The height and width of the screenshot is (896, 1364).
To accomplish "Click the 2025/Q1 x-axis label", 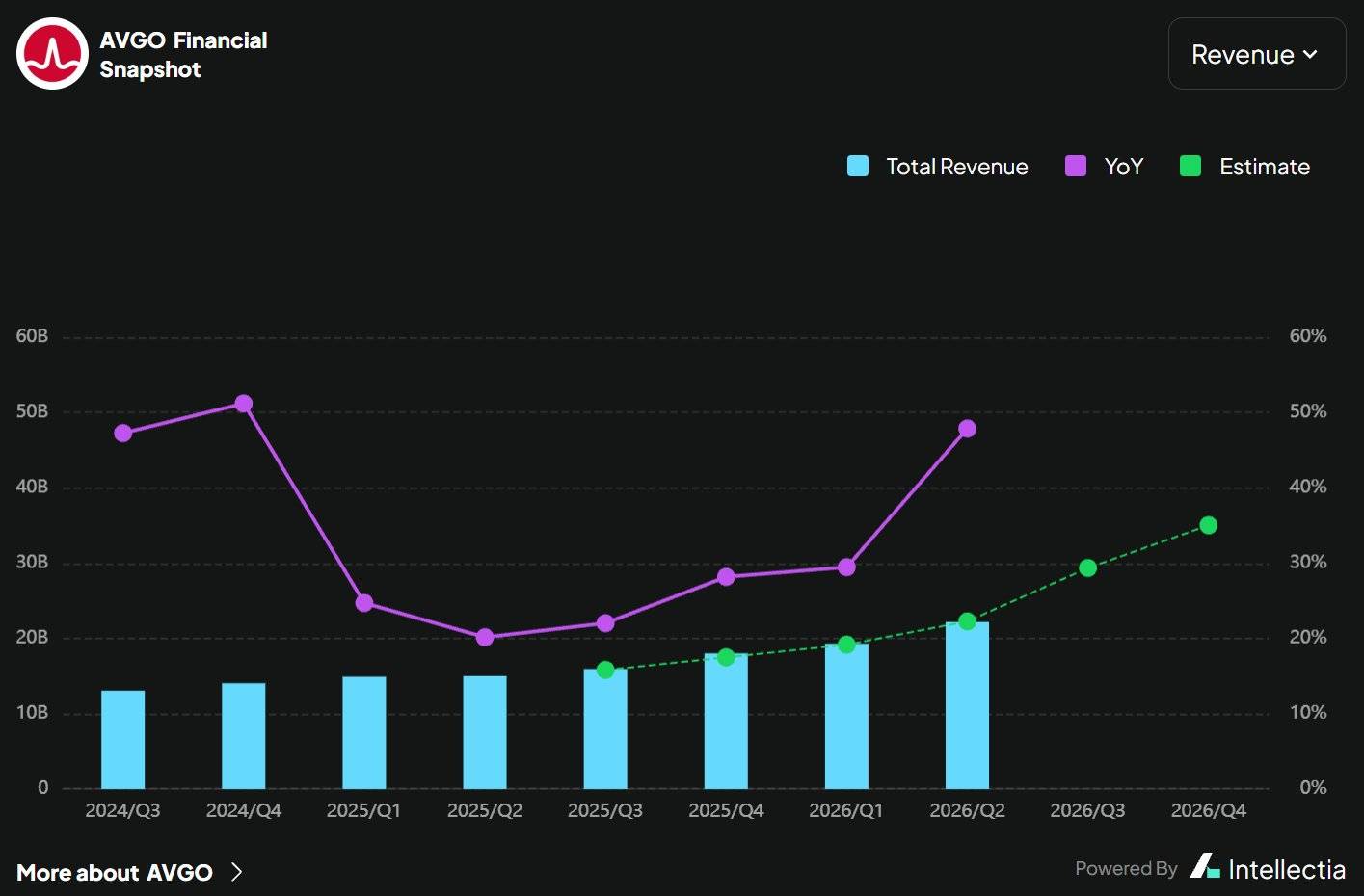I will 364,811.
